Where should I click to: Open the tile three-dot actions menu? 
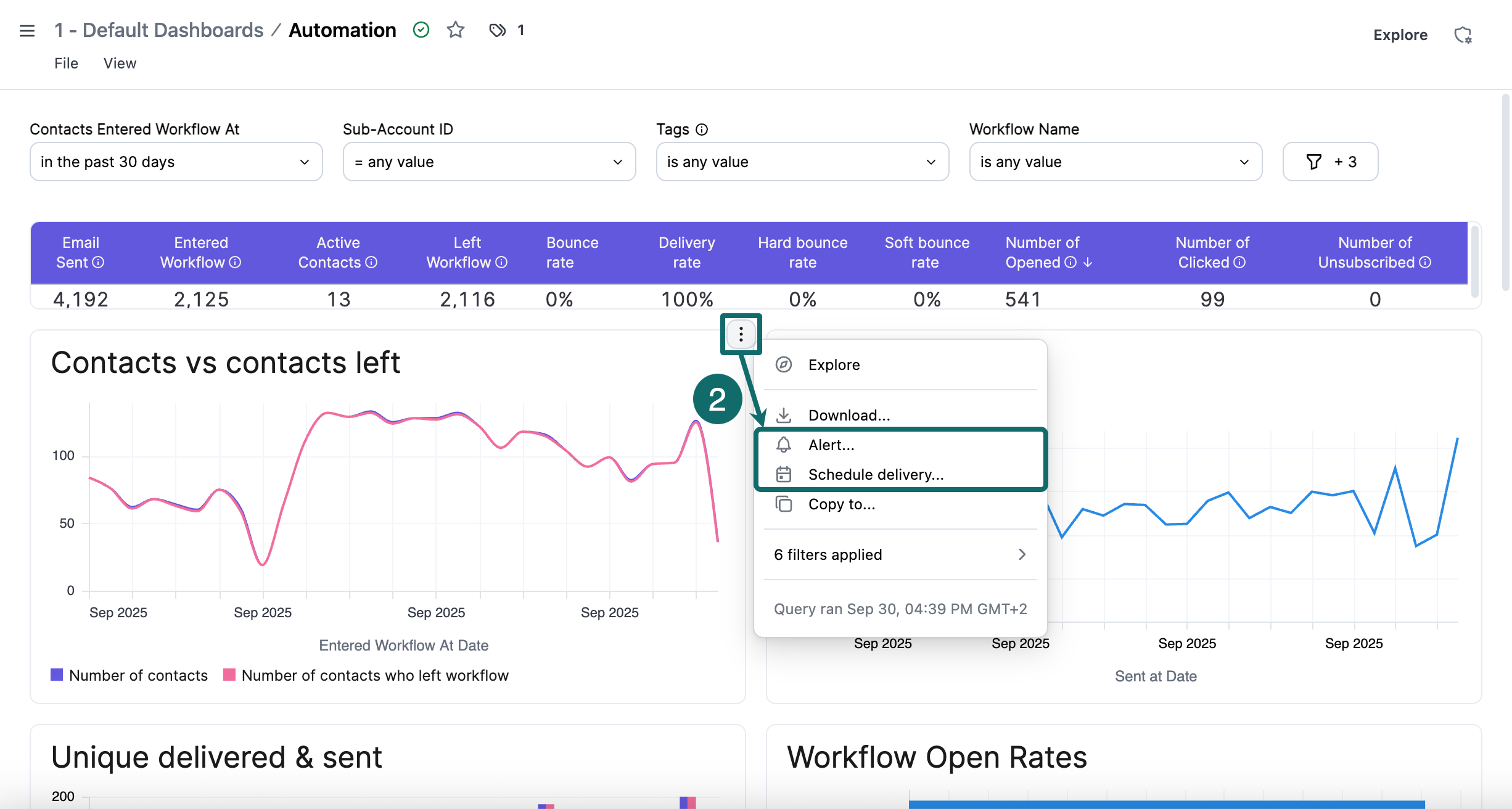point(741,334)
